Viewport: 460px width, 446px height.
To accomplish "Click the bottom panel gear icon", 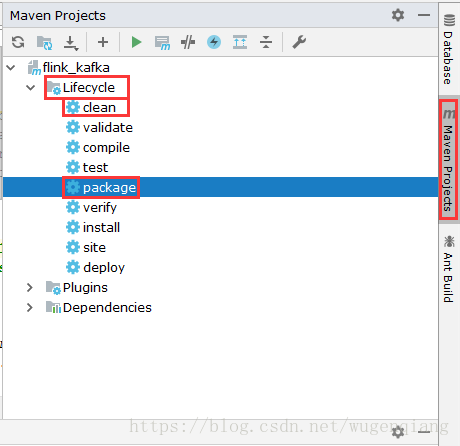I will tap(398, 432).
